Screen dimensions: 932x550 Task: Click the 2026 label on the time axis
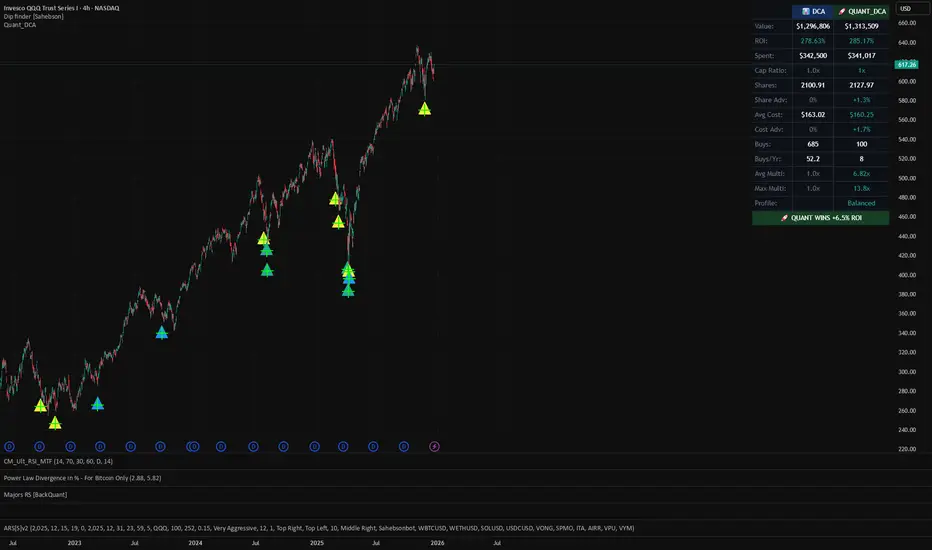[437, 543]
